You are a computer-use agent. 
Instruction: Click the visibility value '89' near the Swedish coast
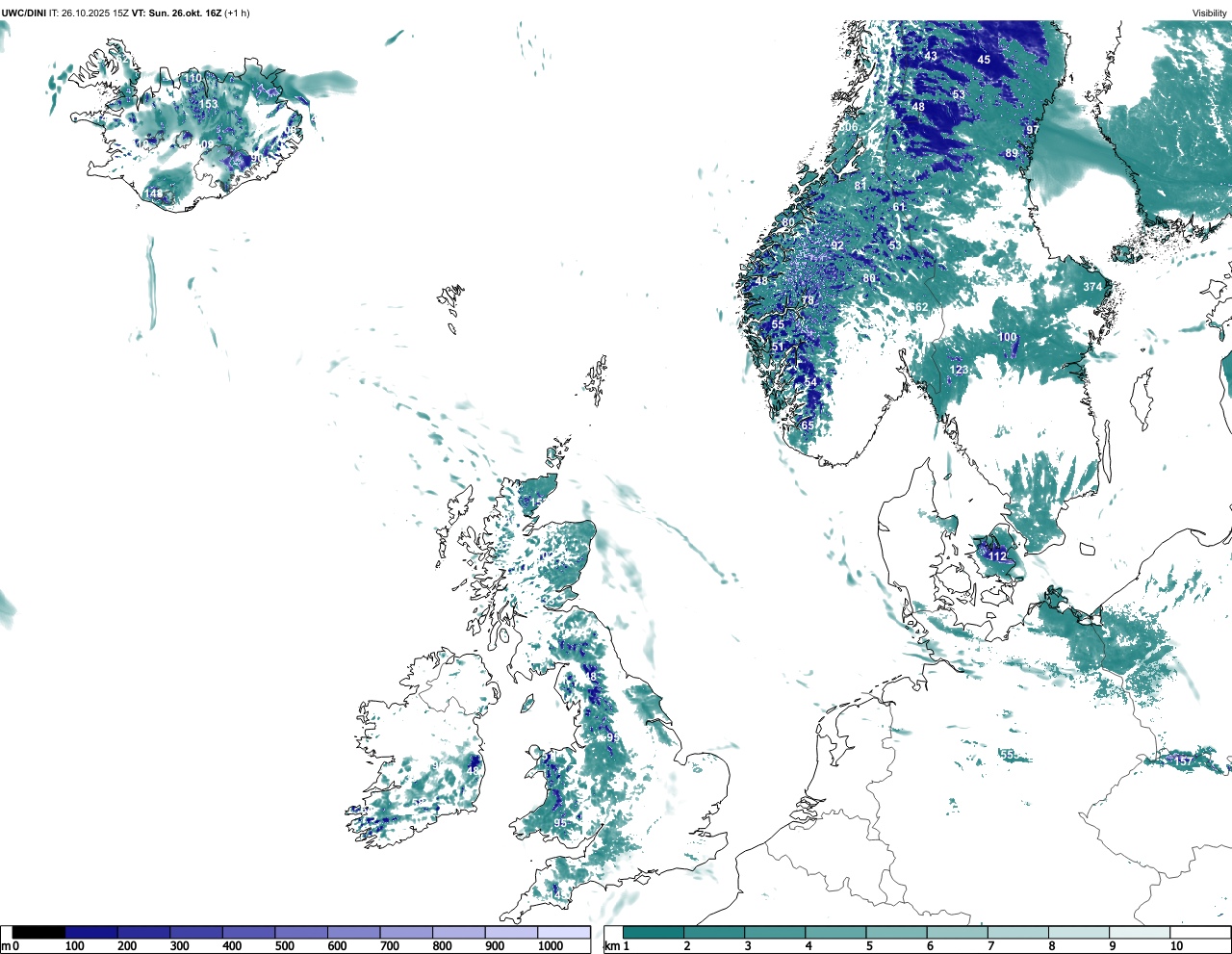point(1012,153)
